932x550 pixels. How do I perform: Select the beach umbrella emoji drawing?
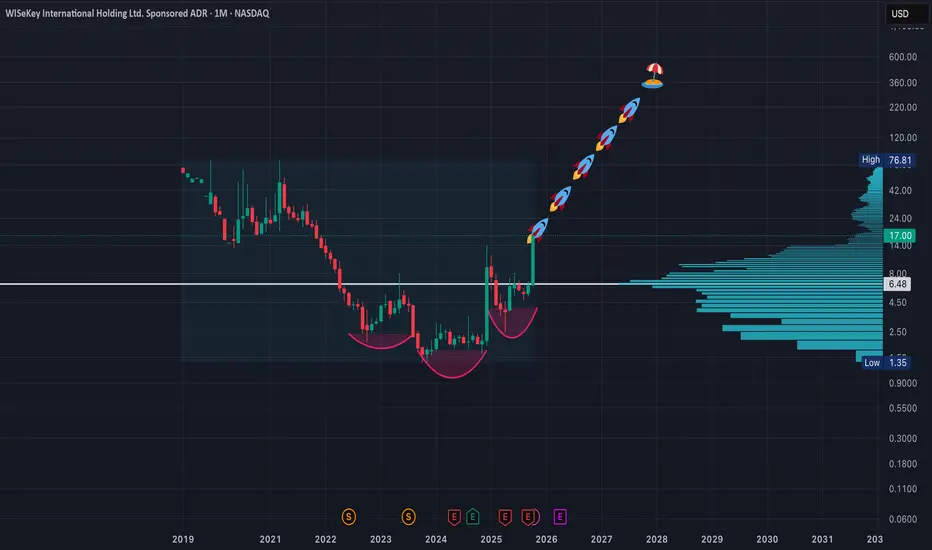point(653,76)
